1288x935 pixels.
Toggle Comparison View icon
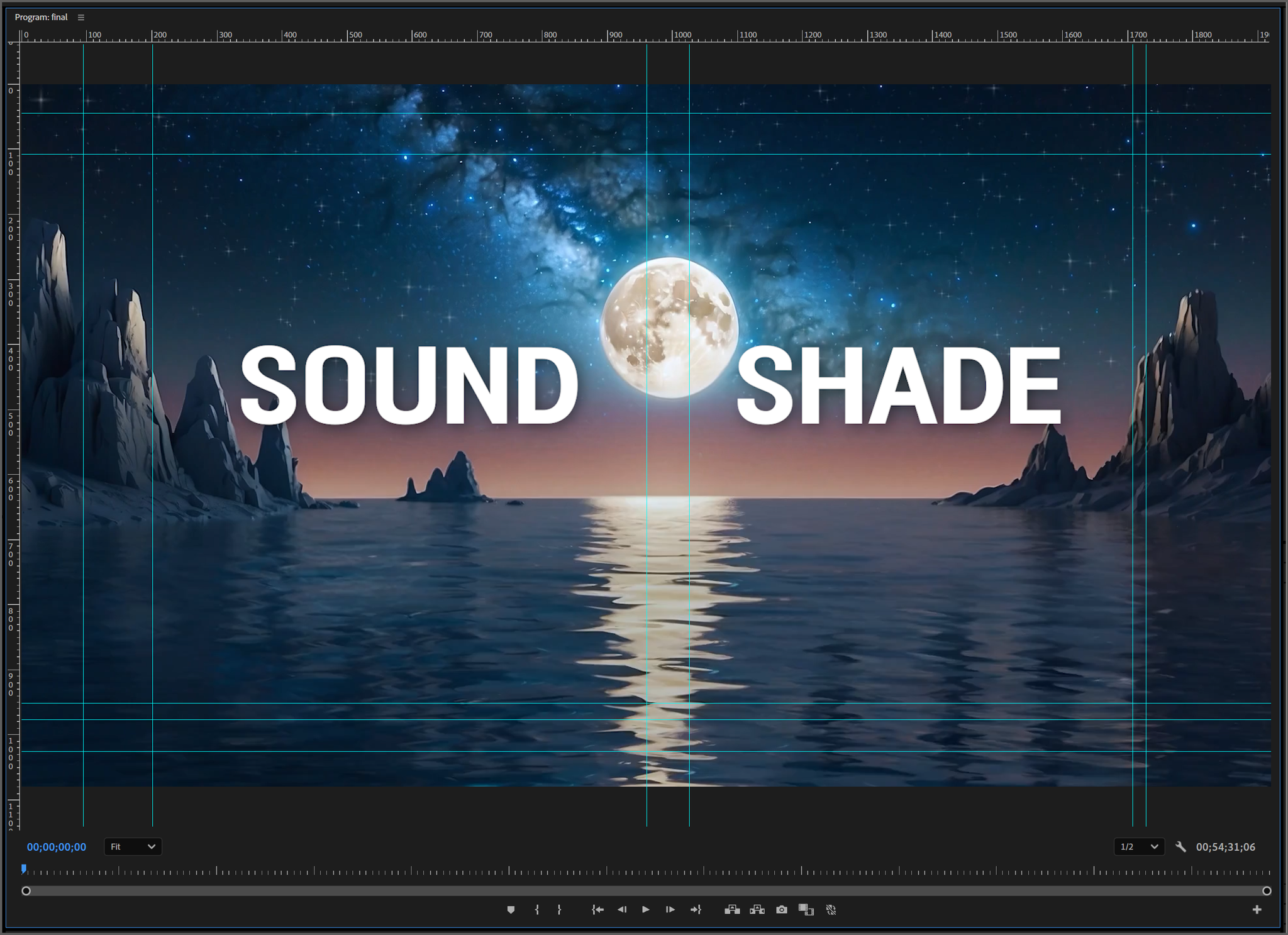[x=806, y=909]
